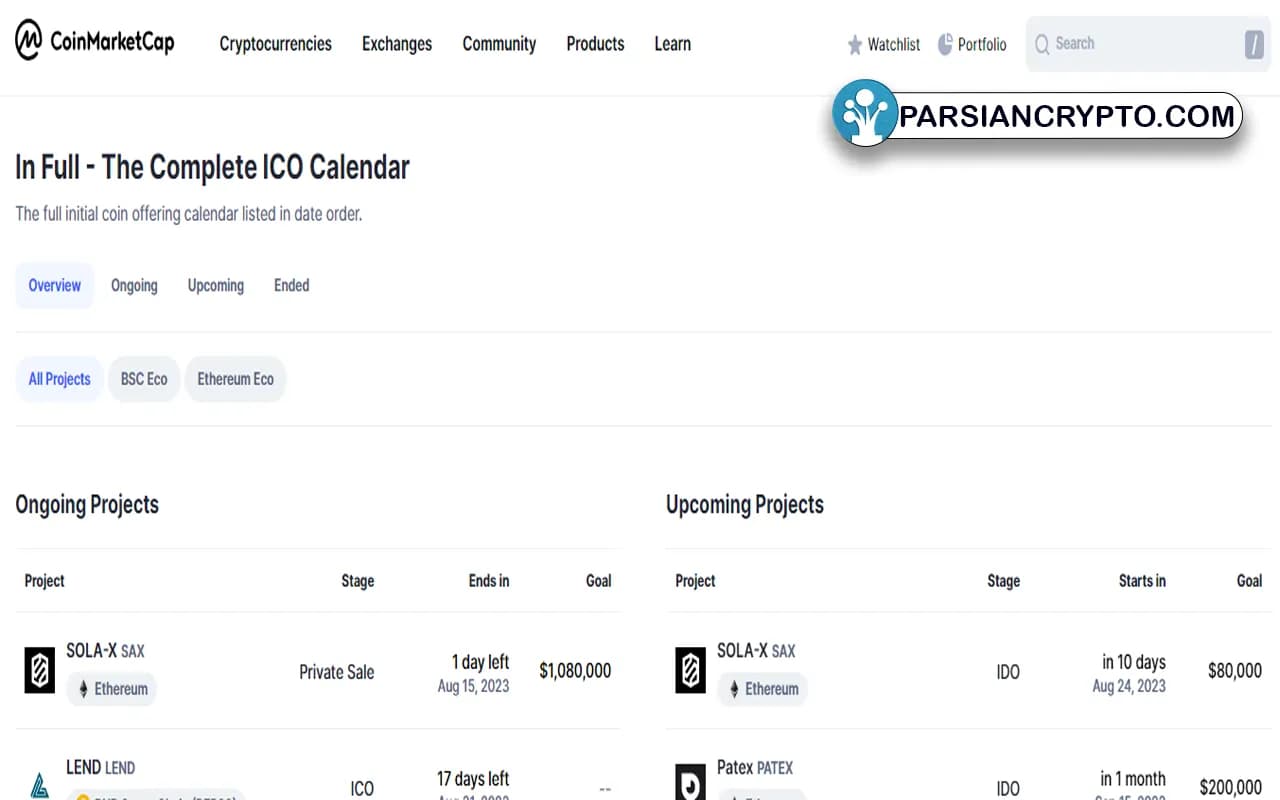1280x800 pixels.
Task: Click the Watchlist star icon
Action: pyautogui.click(x=855, y=45)
